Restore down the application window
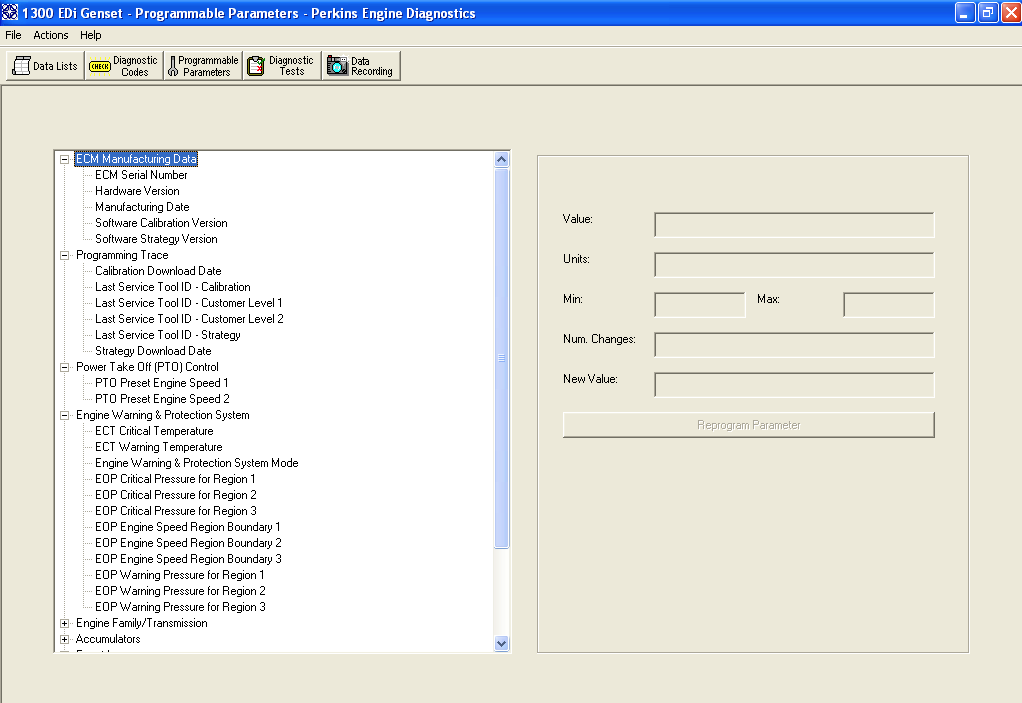Image resolution: width=1022 pixels, height=703 pixels. click(x=988, y=12)
